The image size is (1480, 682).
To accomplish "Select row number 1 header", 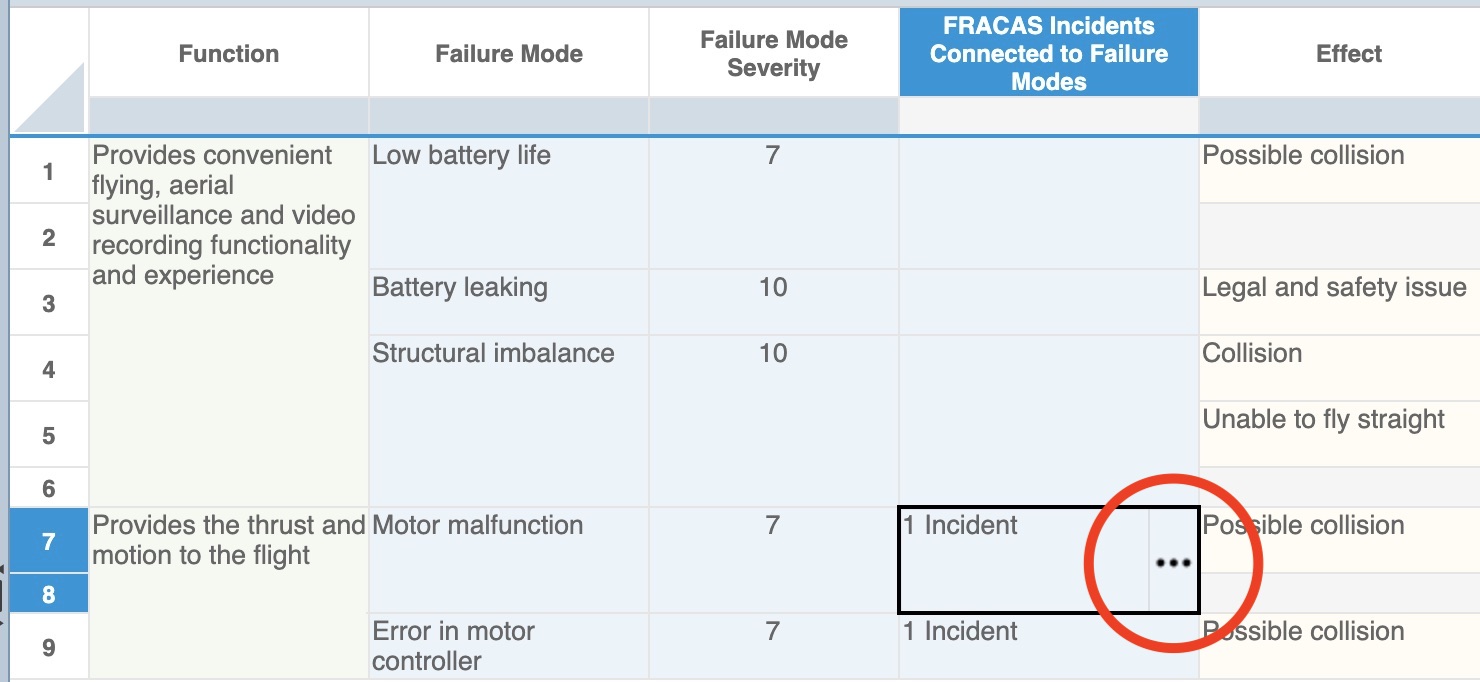I will (48, 171).
